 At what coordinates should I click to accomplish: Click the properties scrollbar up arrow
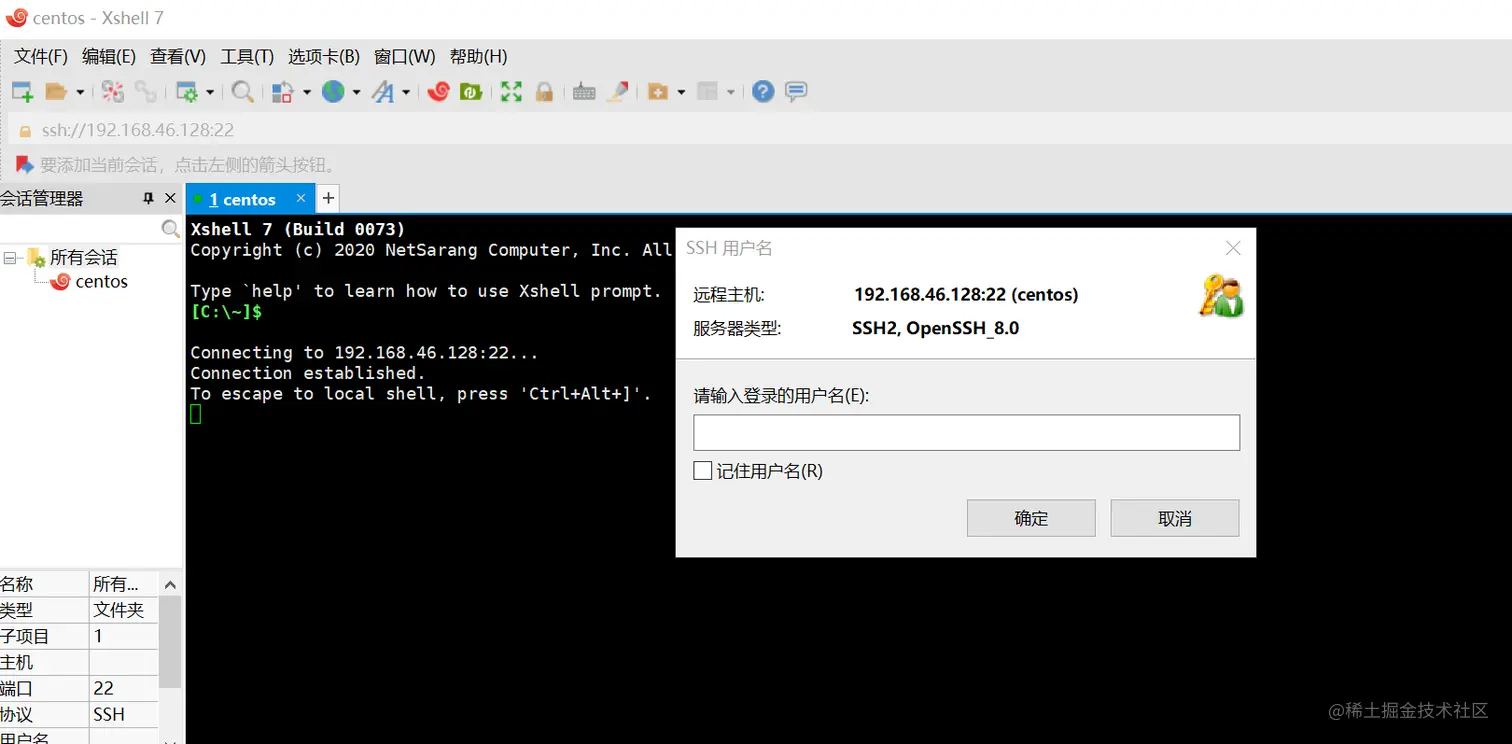click(170, 584)
